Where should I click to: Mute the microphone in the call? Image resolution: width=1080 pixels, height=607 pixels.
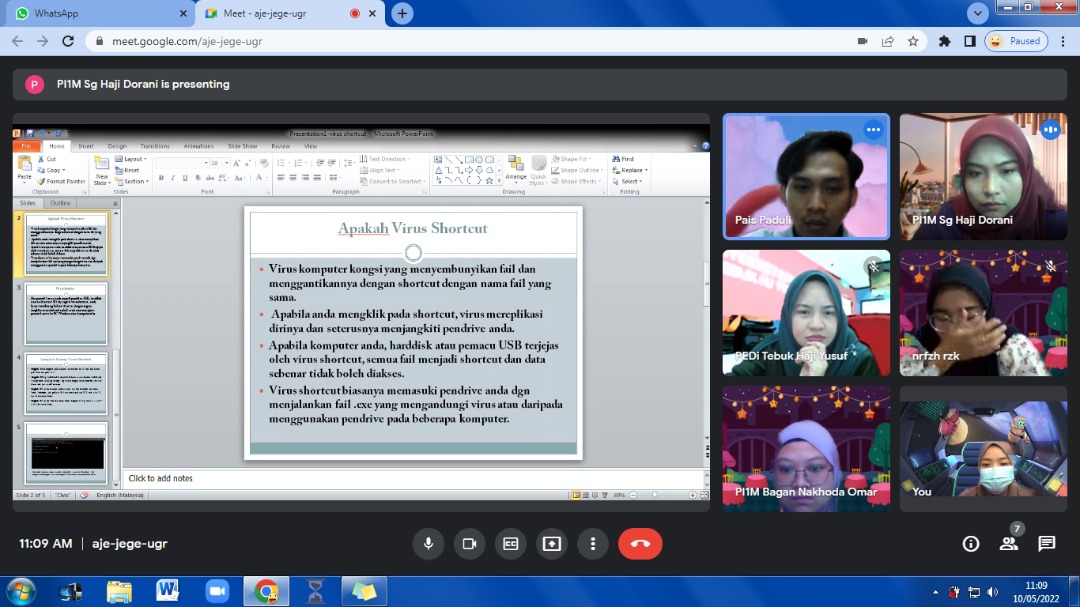428,543
